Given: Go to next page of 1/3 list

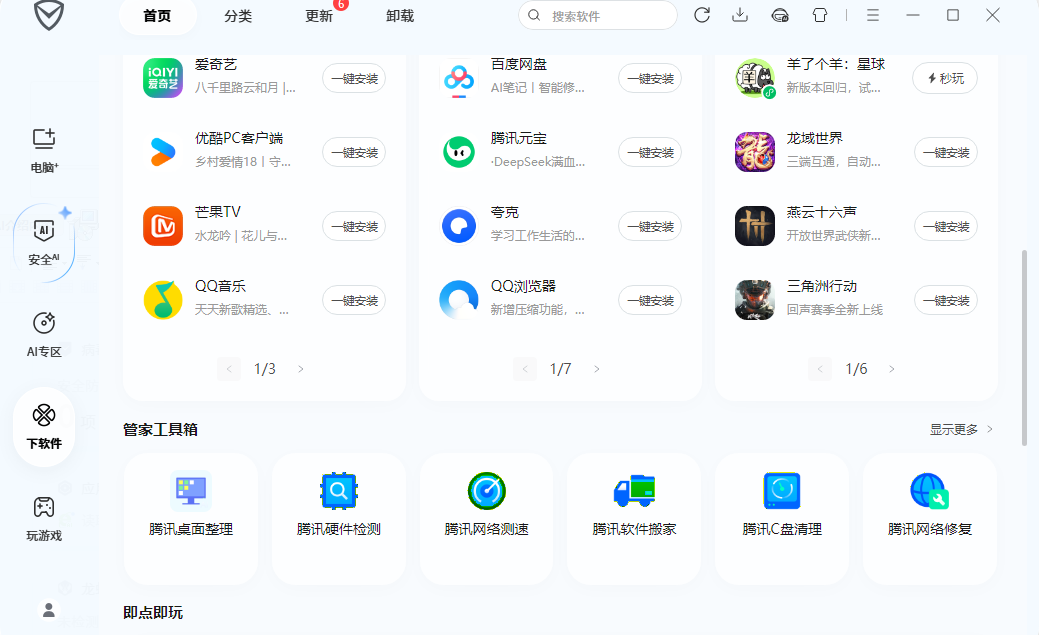Looking at the screenshot, I should [301, 369].
